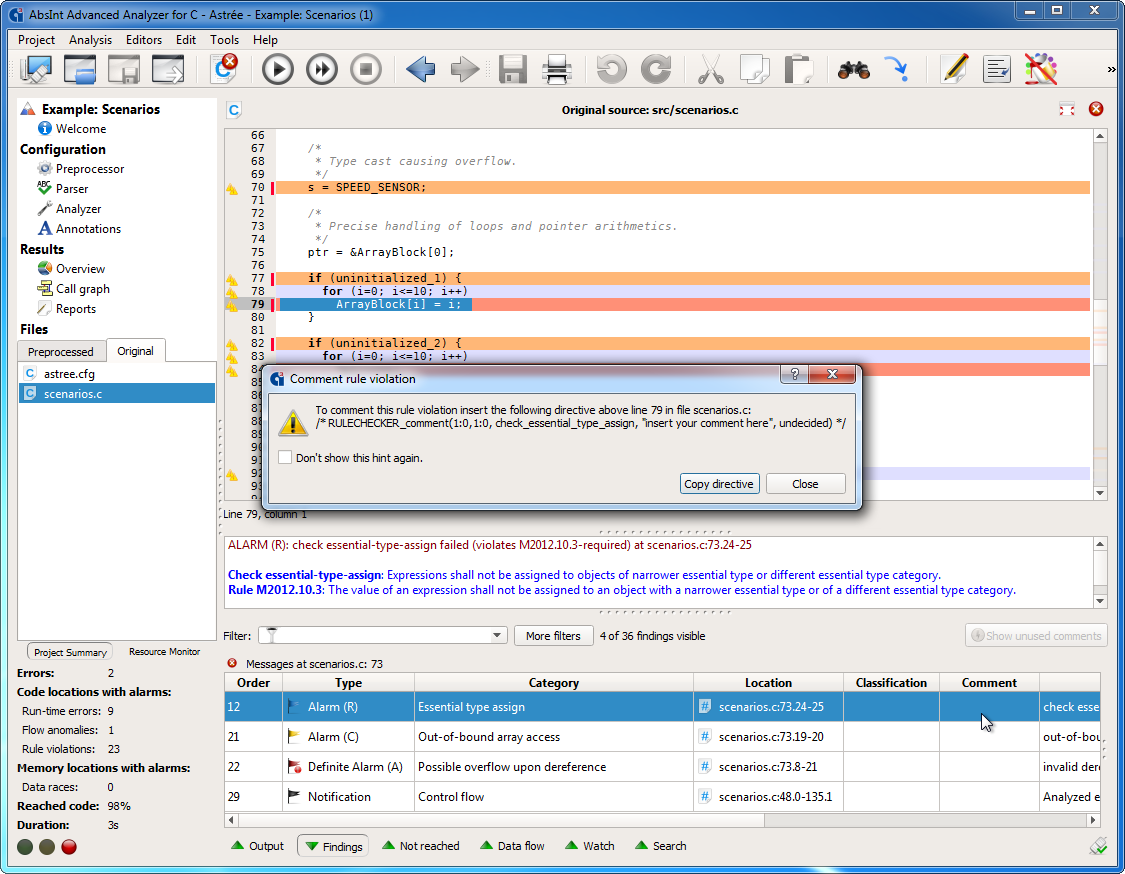Select the Project Summary tab
This screenshot has height=874, width=1125.
(x=70, y=652)
